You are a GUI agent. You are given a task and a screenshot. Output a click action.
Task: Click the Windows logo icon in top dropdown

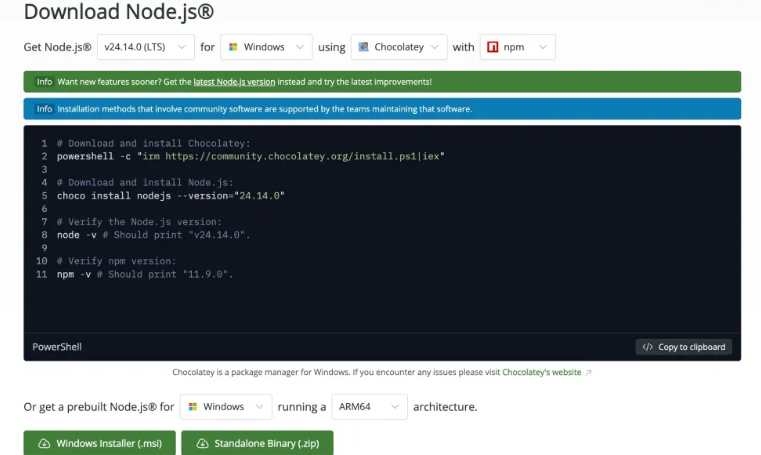tap(233, 47)
